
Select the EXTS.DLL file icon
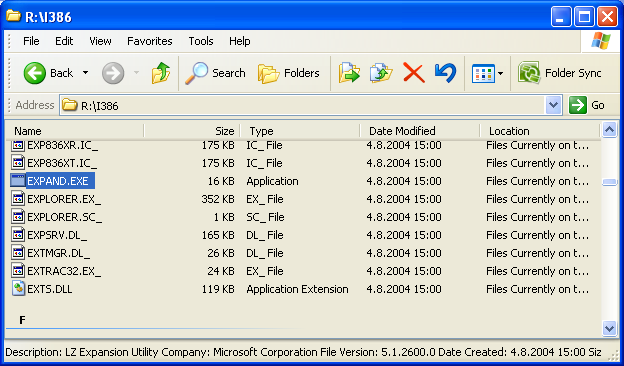[x=18, y=288]
